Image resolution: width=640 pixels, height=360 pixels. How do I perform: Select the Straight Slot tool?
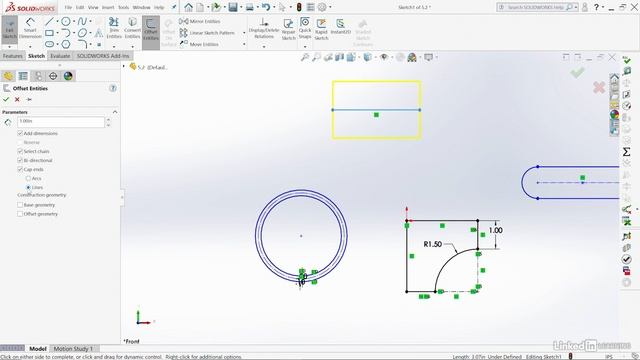49,44
